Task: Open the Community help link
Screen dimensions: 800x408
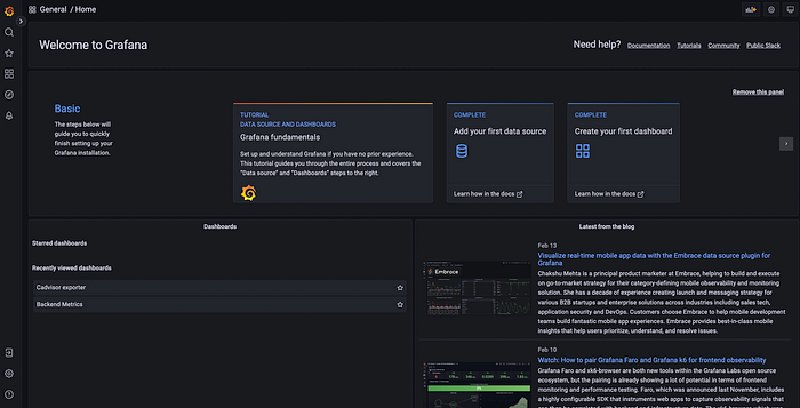Action: (723, 45)
